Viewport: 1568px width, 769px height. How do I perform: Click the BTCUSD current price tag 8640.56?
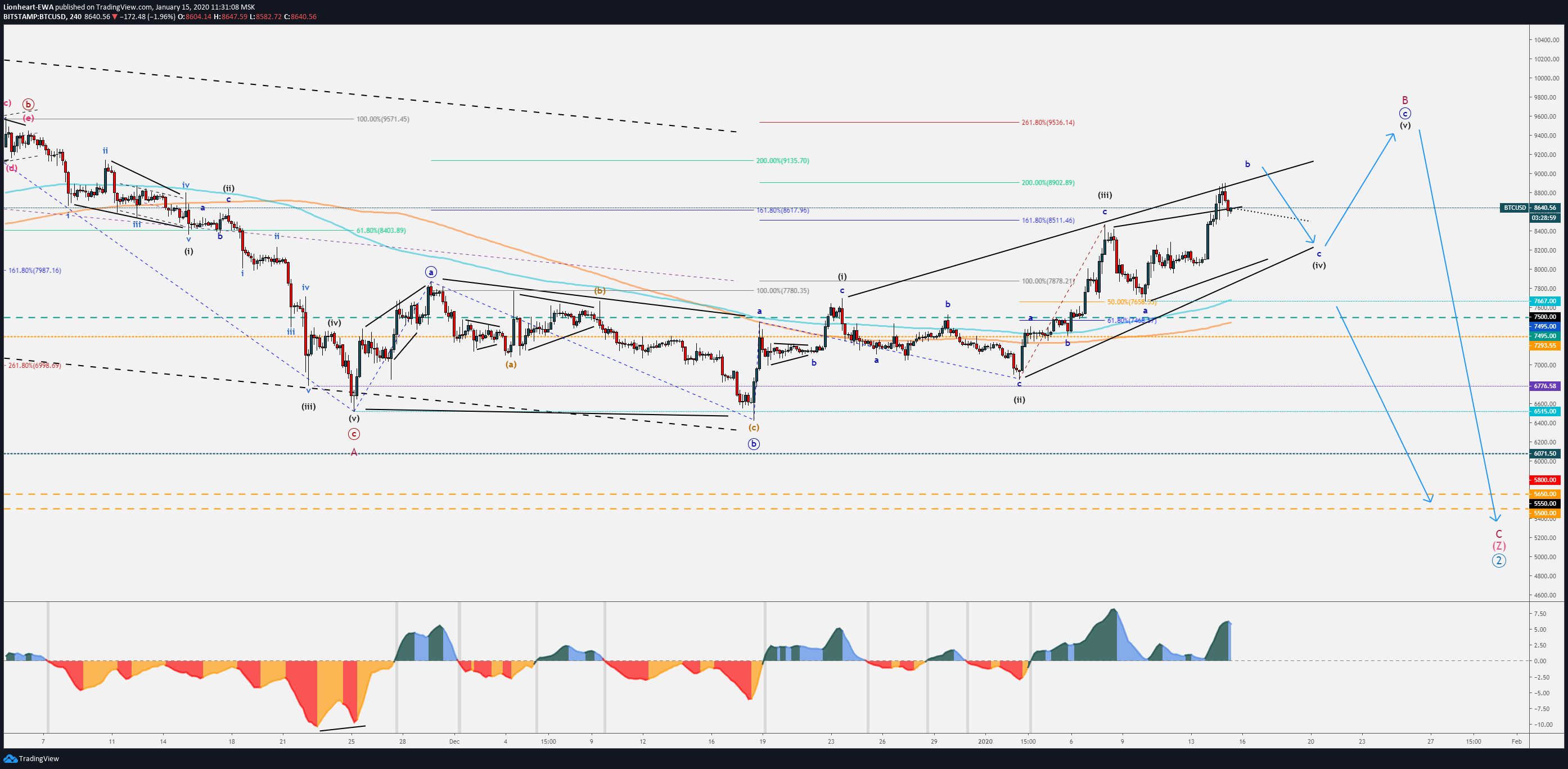pos(1545,208)
